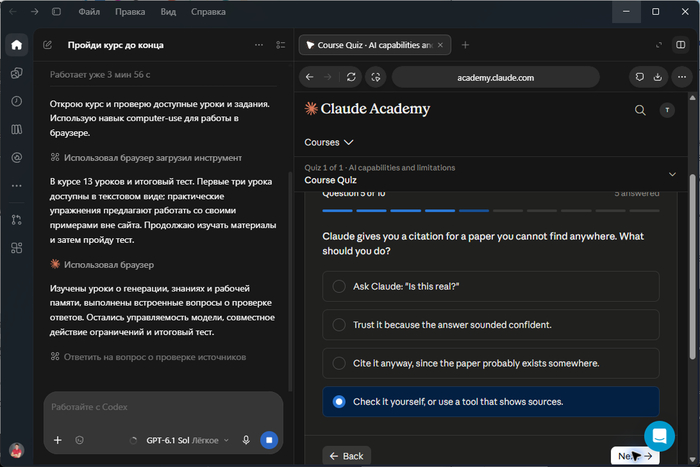Image resolution: width=700 pixels, height=467 pixels.
Task: Click the scroll up arrow of the page
Action: (692, 97)
